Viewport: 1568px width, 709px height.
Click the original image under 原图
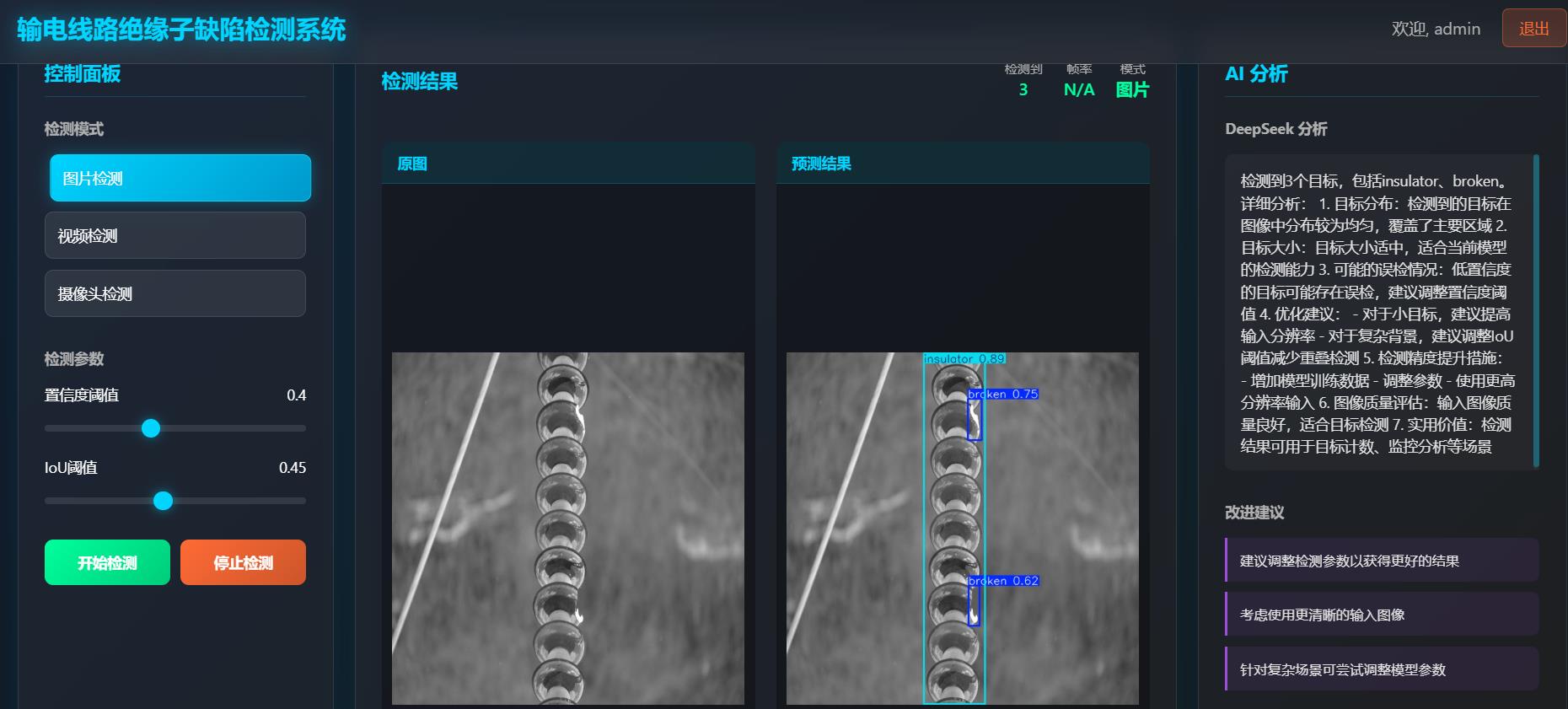coord(568,529)
